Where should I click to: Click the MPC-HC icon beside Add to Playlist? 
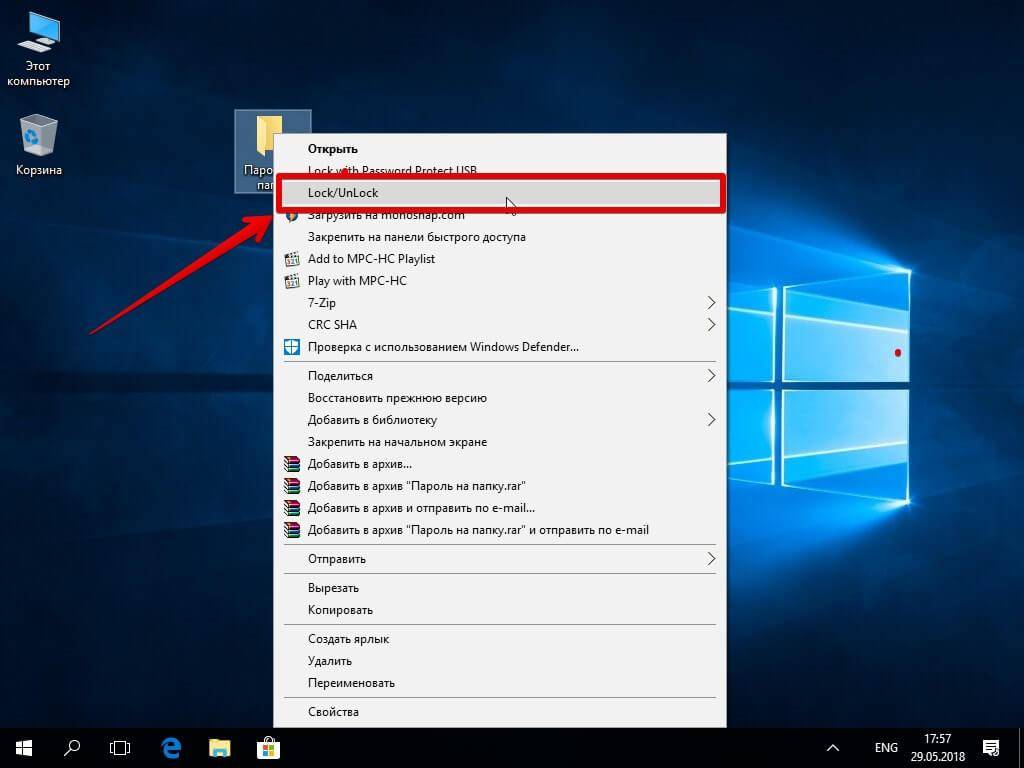point(292,259)
